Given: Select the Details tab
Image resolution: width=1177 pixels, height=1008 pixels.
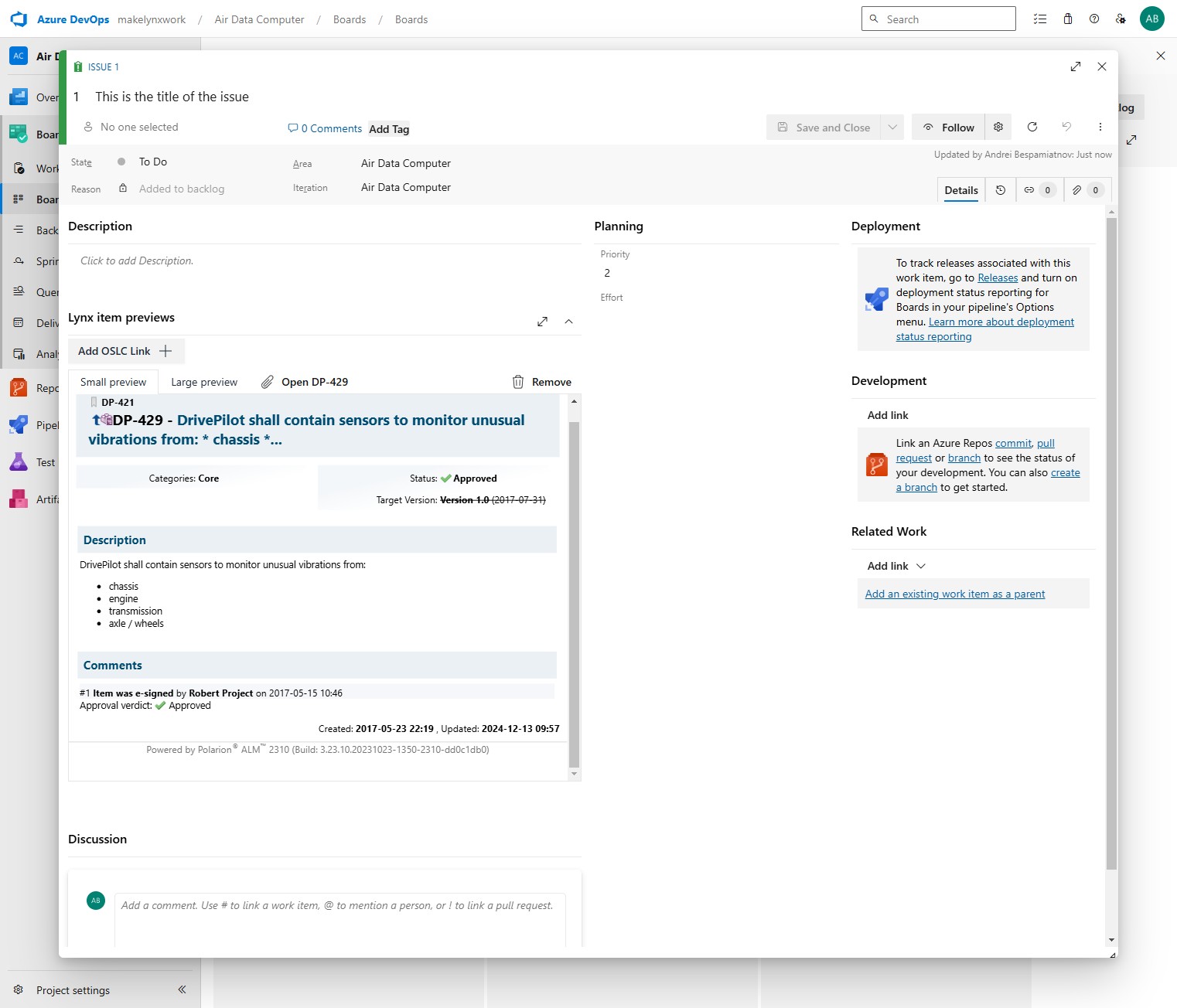Looking at the screenshot, I should click(x=961, y=190).
